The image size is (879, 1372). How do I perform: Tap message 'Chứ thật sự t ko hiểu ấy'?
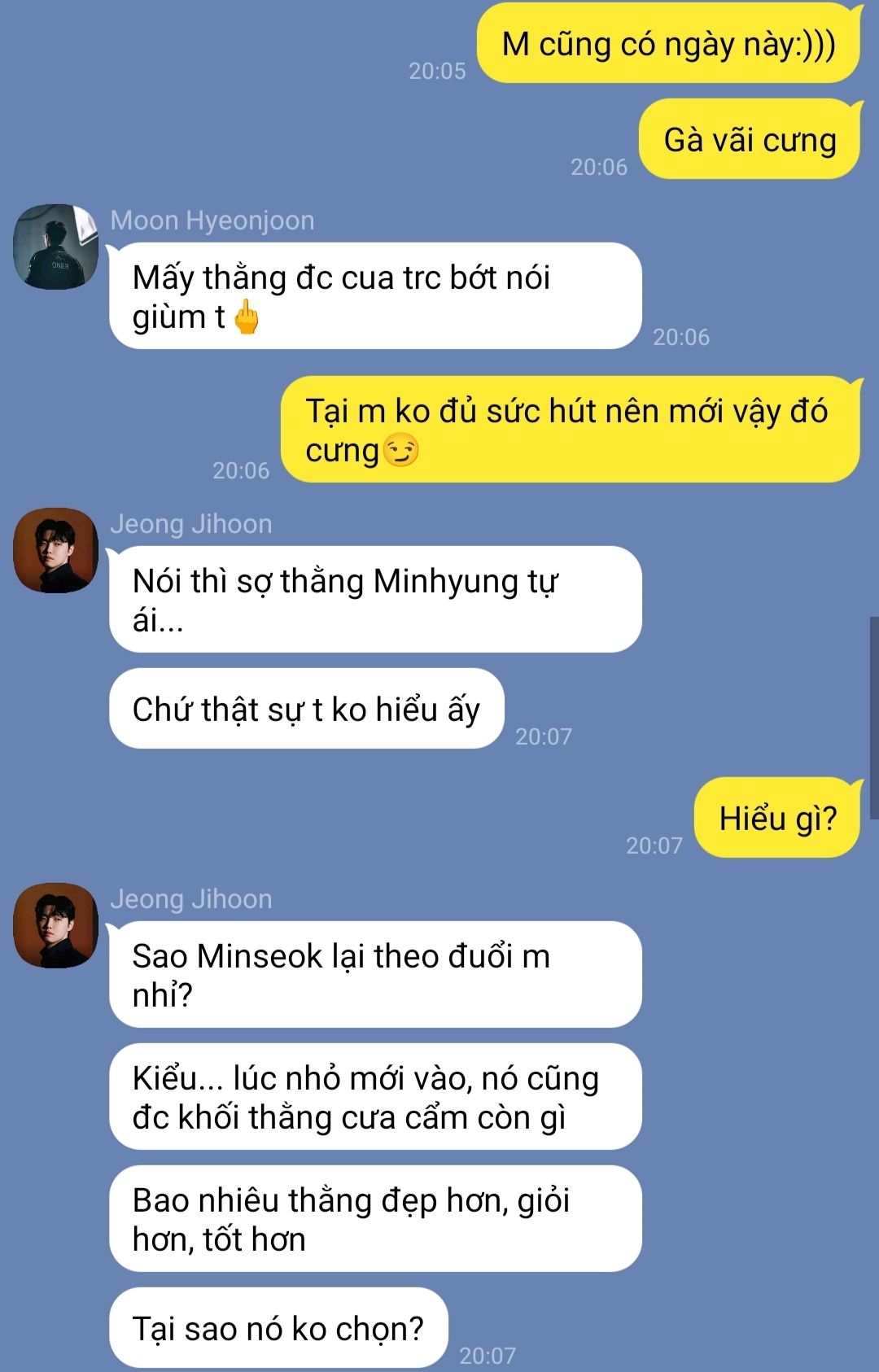[307, 709]
